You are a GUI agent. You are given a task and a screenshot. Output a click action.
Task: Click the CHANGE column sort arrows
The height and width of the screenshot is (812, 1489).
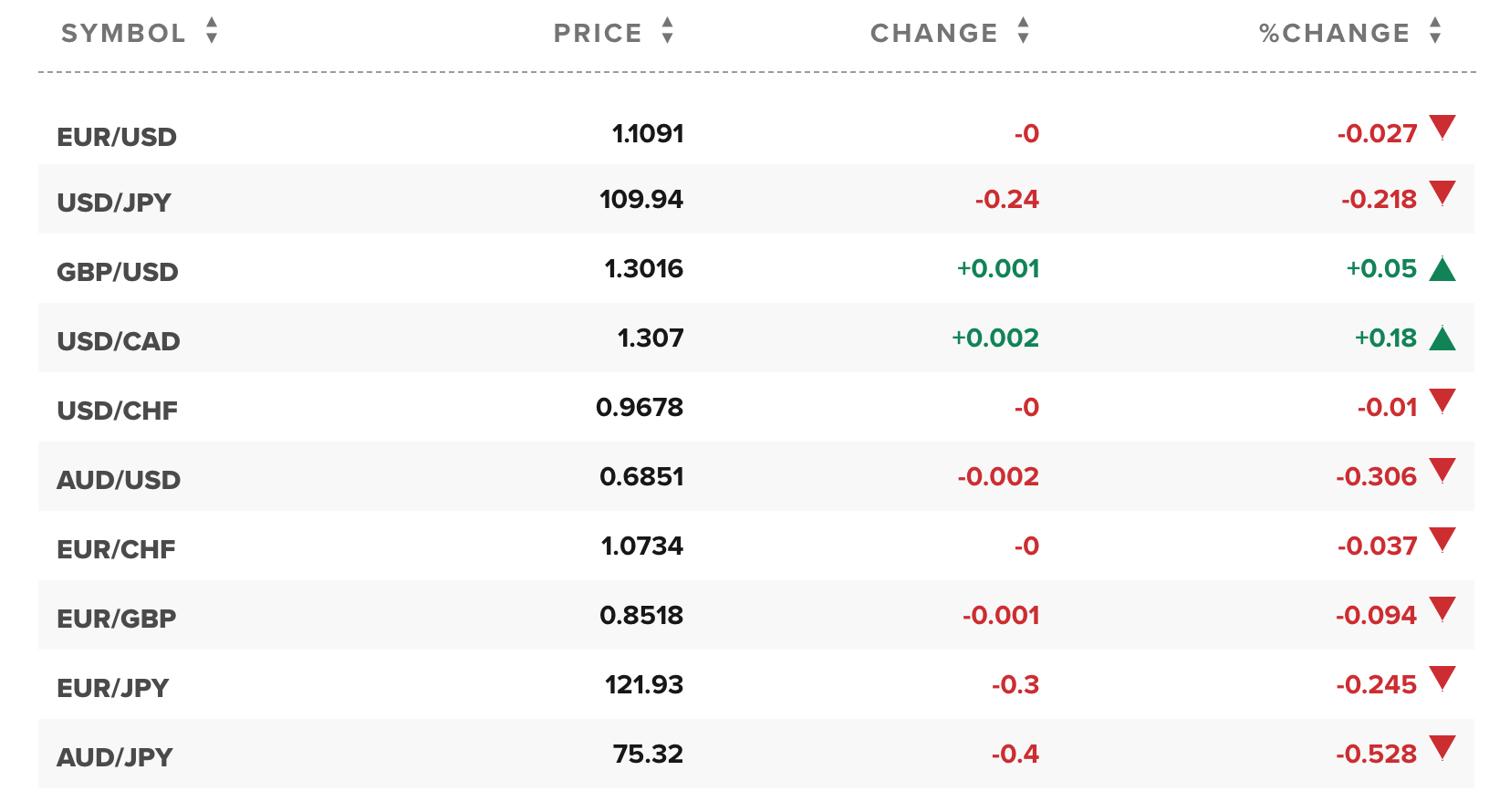click(1024, 31)
